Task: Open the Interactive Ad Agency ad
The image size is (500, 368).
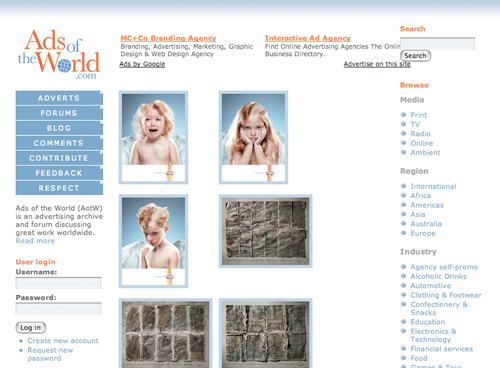Action: (308, 38)
